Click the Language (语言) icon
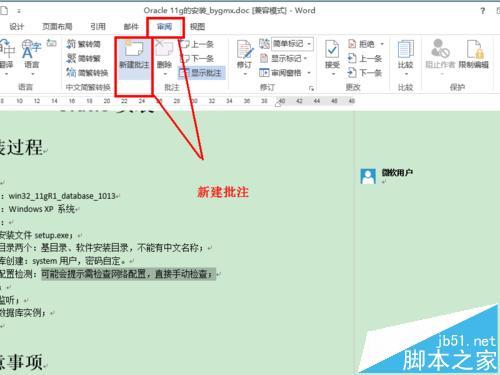 [31, 49]
